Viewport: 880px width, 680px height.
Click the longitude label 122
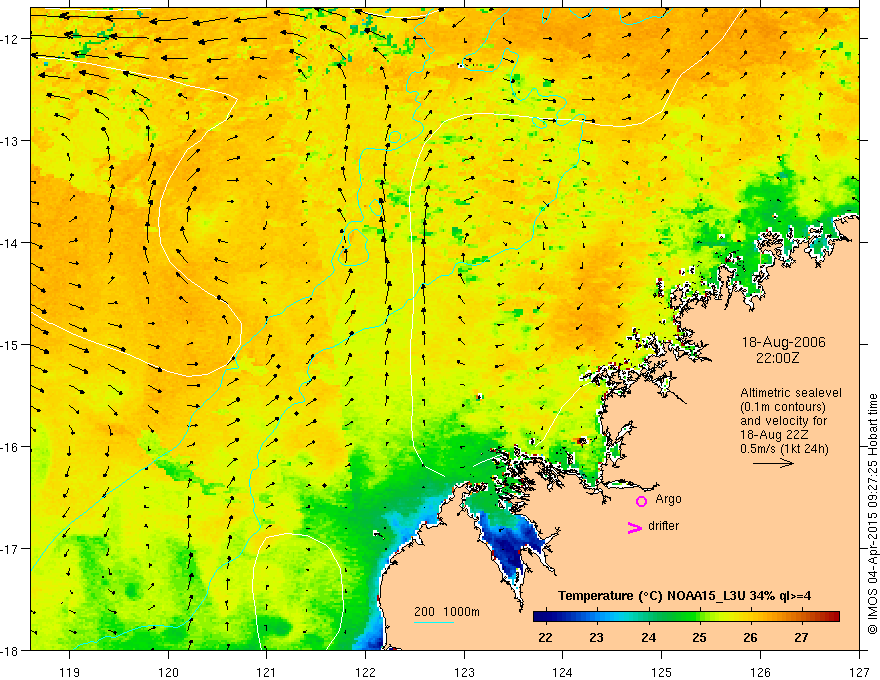pyautogui.click(x=365, y=672)
